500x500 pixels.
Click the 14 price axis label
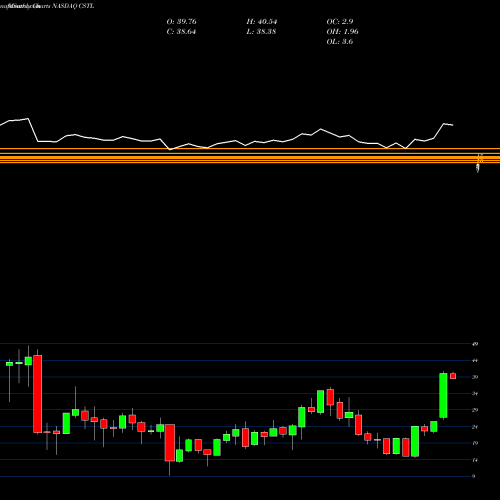click(475, 460)
